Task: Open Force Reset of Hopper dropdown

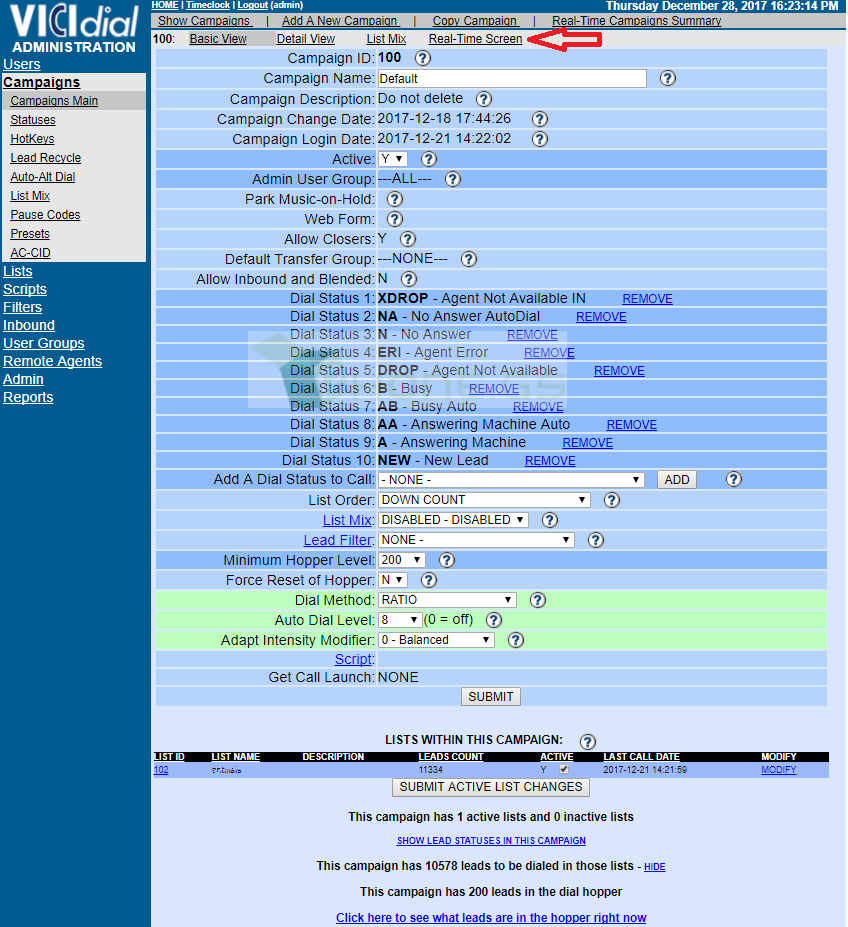Action: (x=393, y=580)
